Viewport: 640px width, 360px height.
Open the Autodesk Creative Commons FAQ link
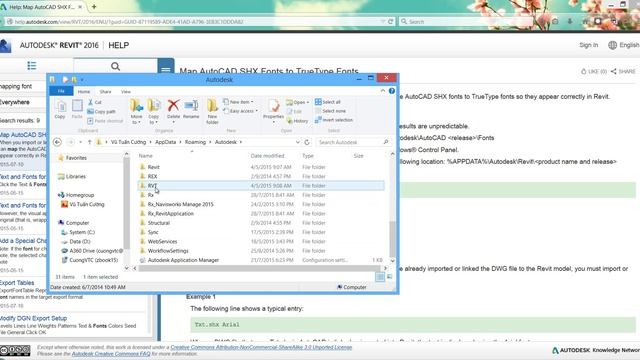click(x=111, y=354)
